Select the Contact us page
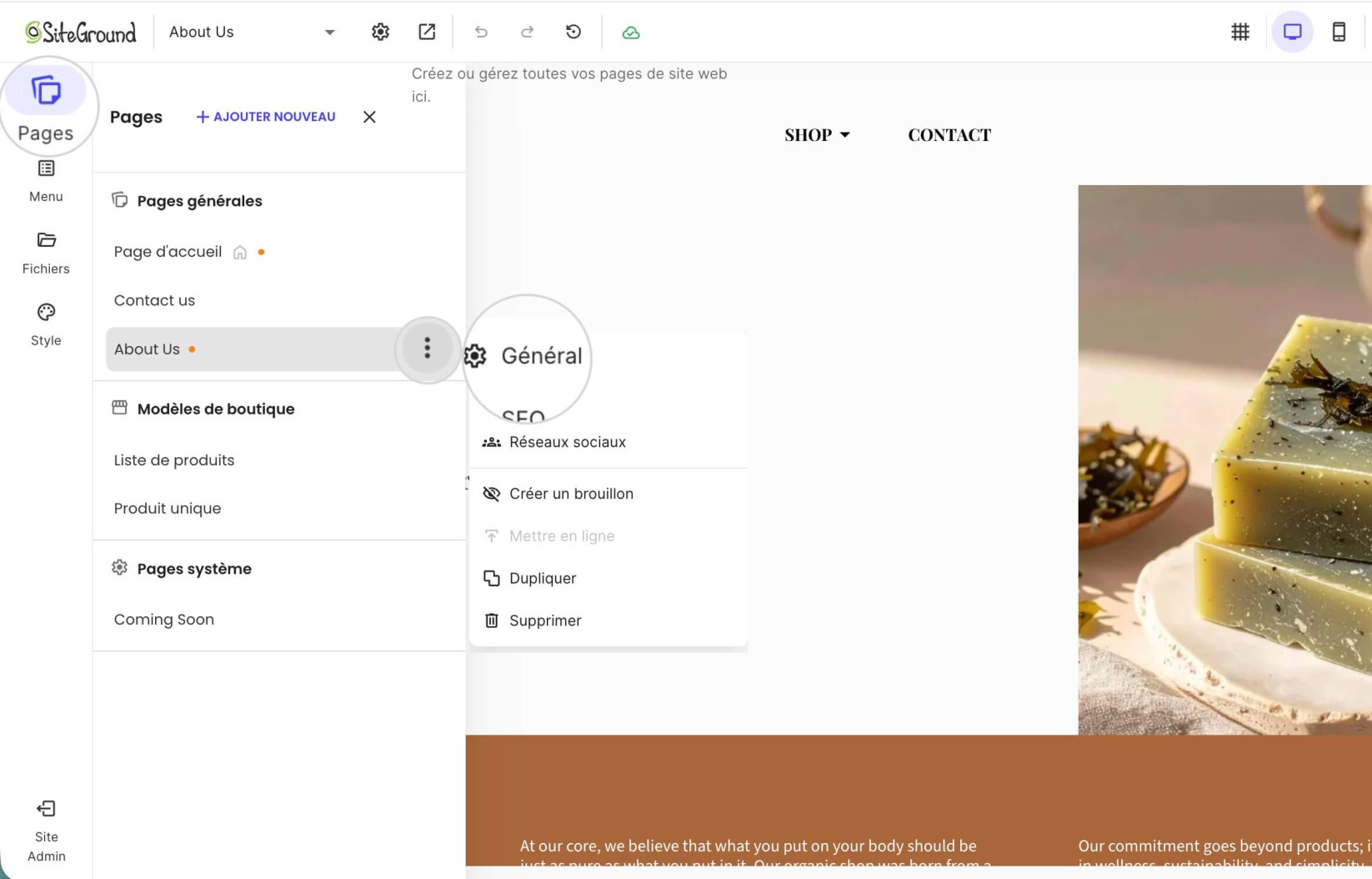Screen dimensions: 1372x879 [x=154, y=300]
